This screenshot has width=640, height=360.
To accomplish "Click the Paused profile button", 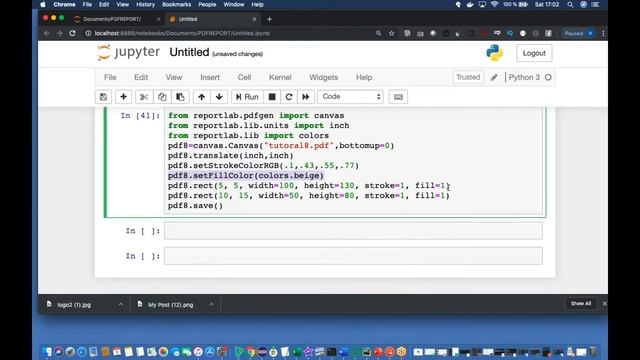I will (578, 33).
